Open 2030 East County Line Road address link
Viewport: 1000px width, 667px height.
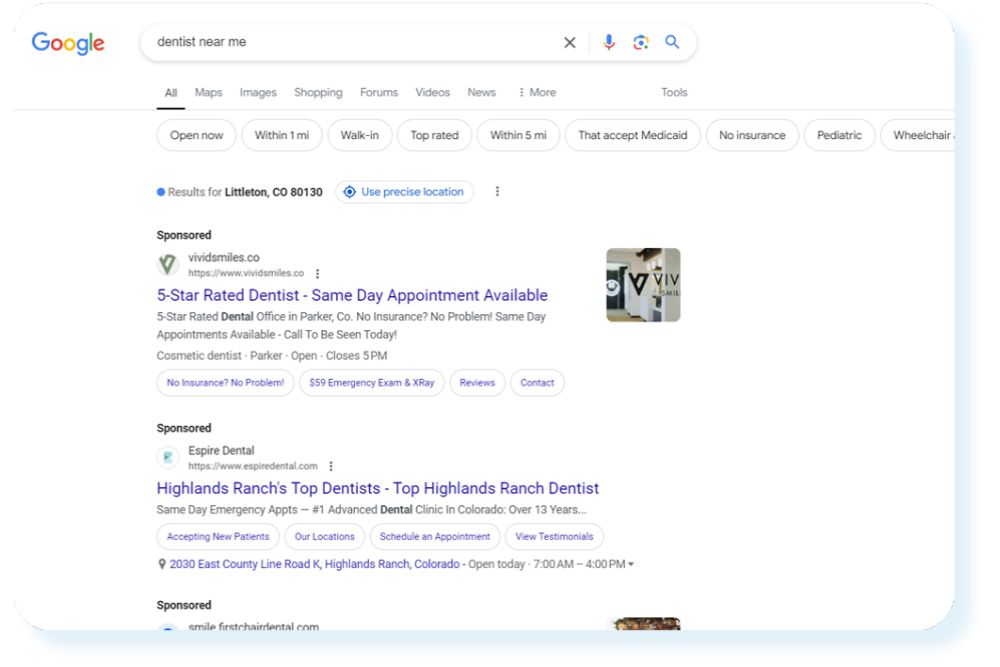pos(314,564)
